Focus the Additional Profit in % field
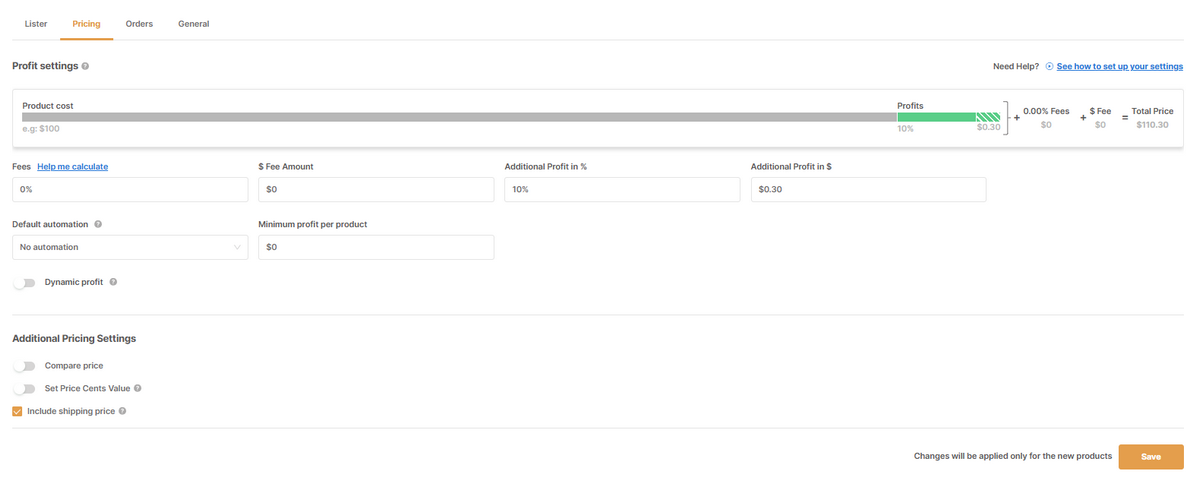Screen dimensions: 1200x481 click(x=622, y=190)
